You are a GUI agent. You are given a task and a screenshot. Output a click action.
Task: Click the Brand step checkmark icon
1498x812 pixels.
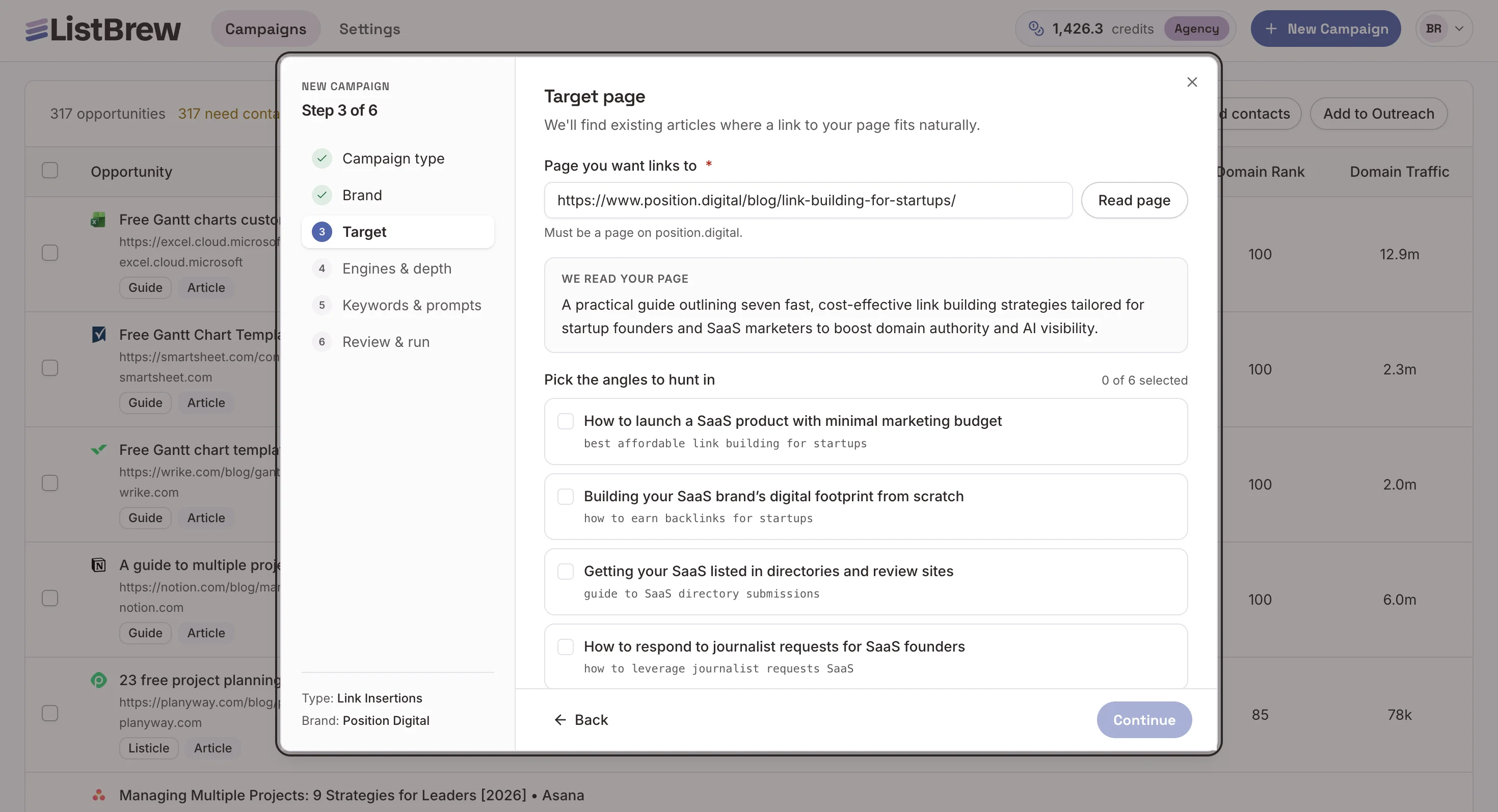click(x=322, y=195)
